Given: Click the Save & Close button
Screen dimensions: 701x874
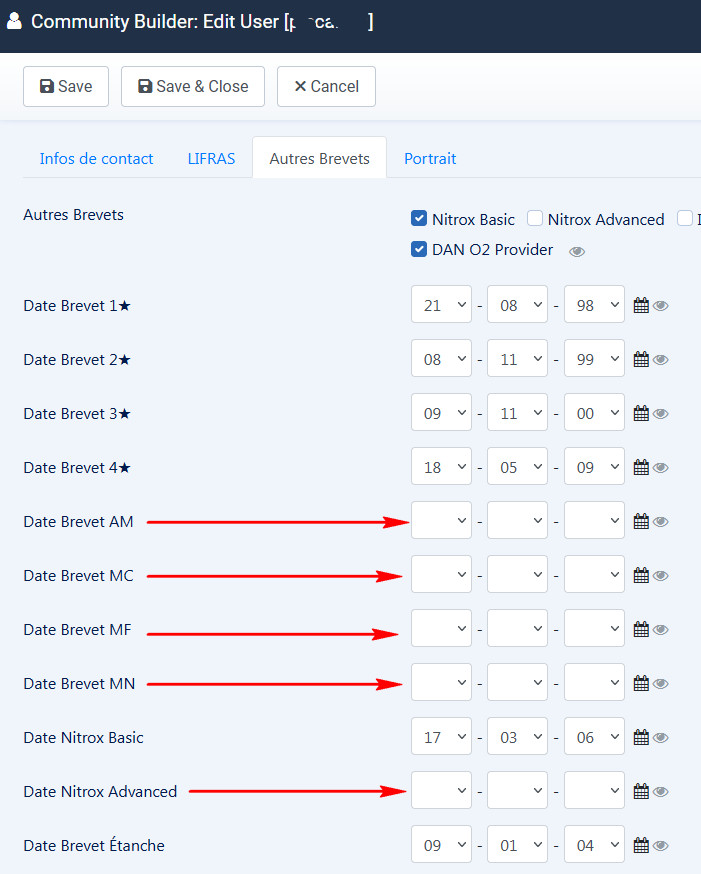Looking at the screenshot, I should (x=193, y=86).
